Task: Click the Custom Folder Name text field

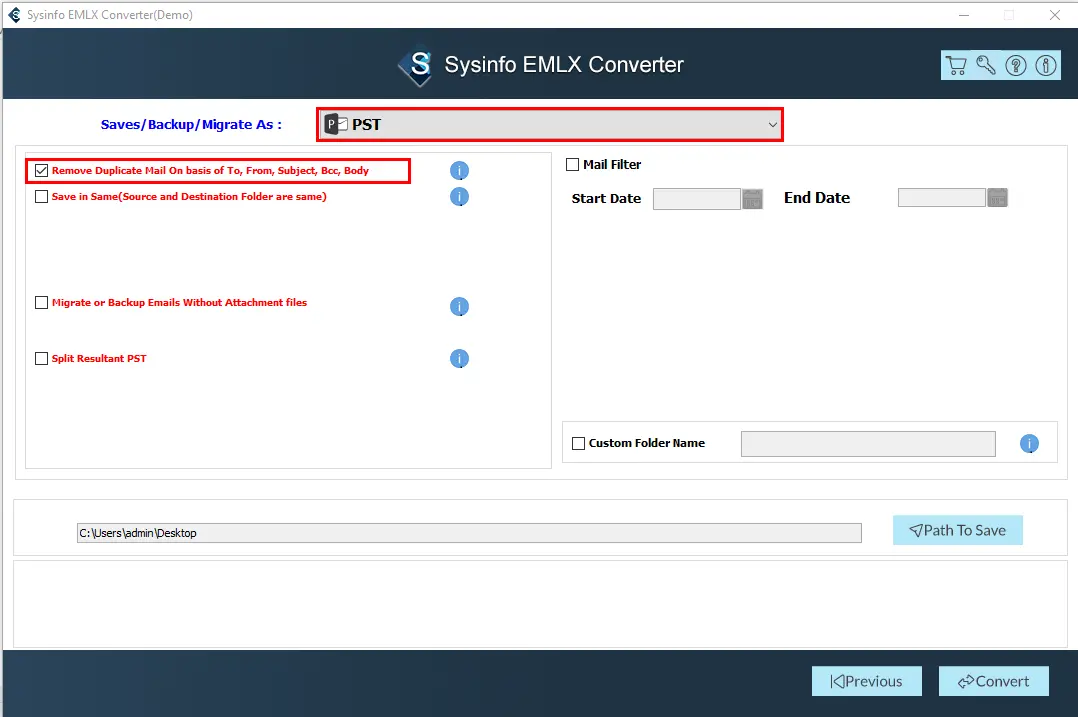Action: coord(868,443)
